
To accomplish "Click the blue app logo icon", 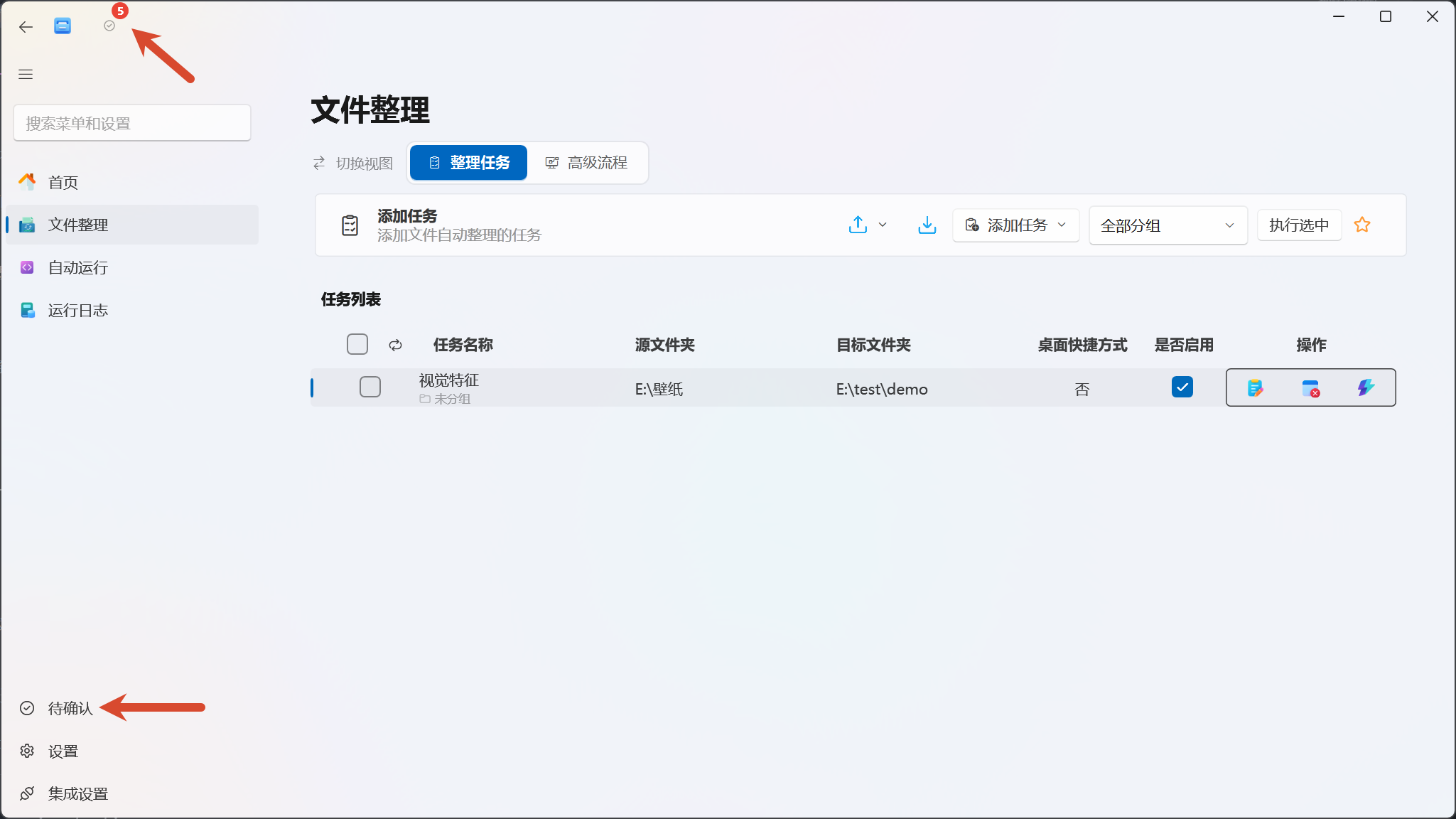I will (63, 26).
